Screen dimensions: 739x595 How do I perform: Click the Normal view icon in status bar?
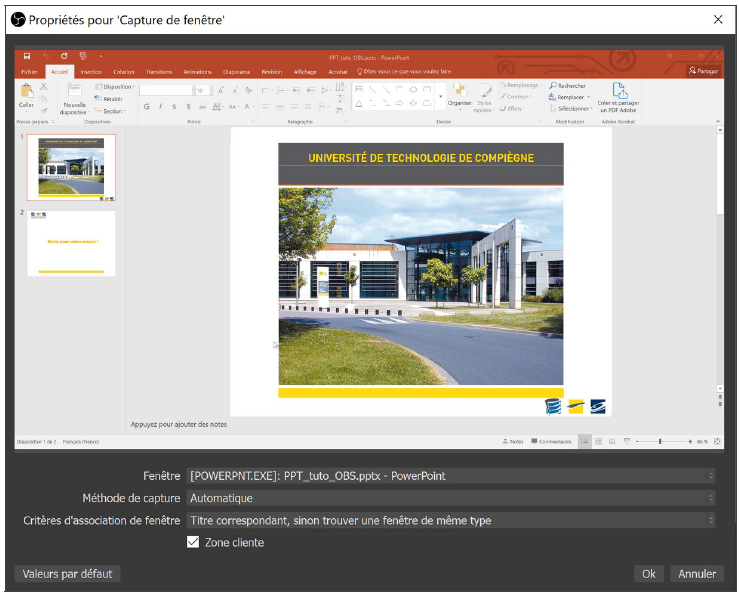point(584,441)
